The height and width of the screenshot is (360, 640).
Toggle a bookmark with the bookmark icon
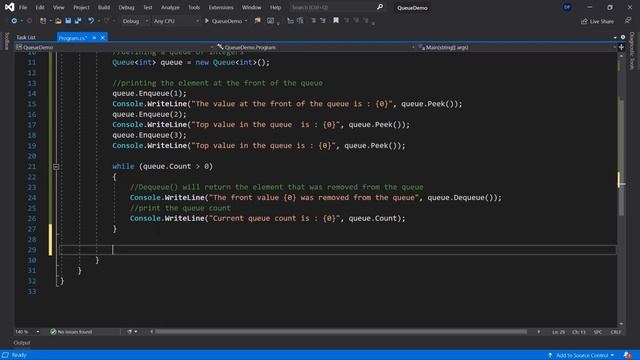coord(336,21)
